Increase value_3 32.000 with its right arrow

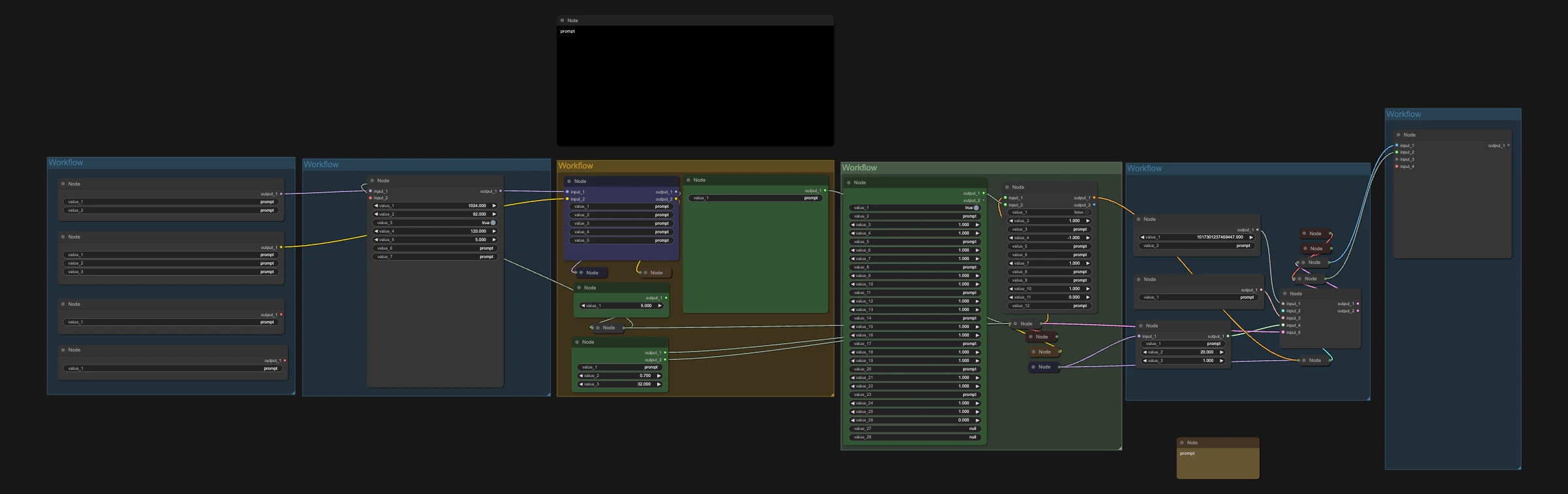[x=659, y=384]
